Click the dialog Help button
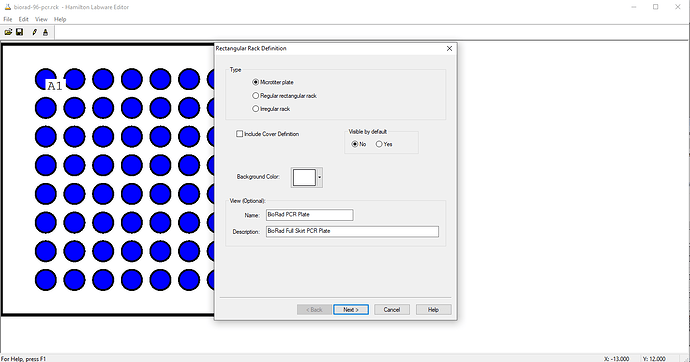Screen dimensions: 690x362 [433, 310]
